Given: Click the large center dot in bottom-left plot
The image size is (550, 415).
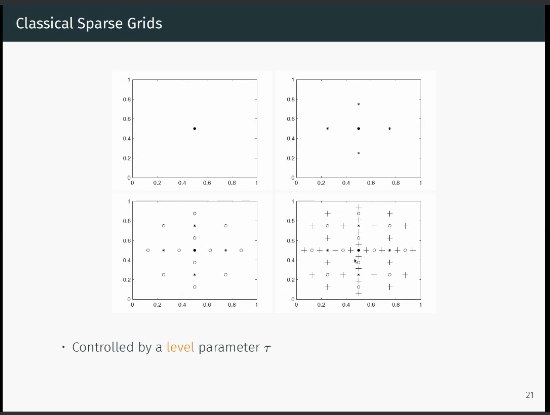Looking at the screenshot, I should point(195,250).
